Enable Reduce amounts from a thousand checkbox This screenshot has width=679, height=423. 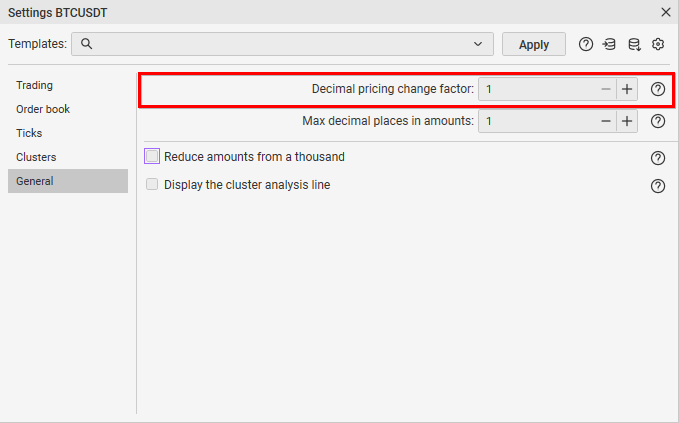[152, 156]
